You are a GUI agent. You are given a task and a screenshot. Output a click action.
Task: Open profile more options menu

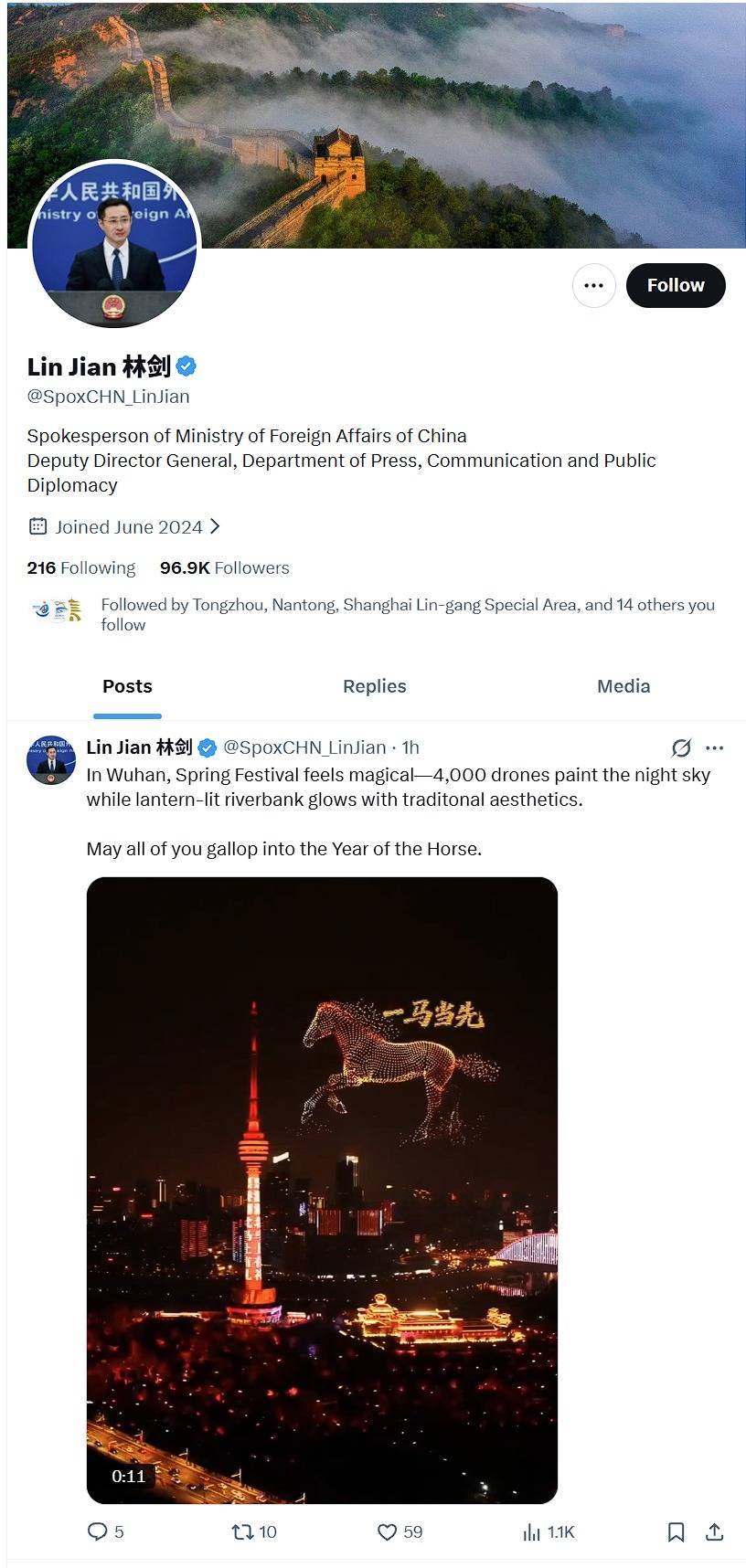(x=593, y=285)
